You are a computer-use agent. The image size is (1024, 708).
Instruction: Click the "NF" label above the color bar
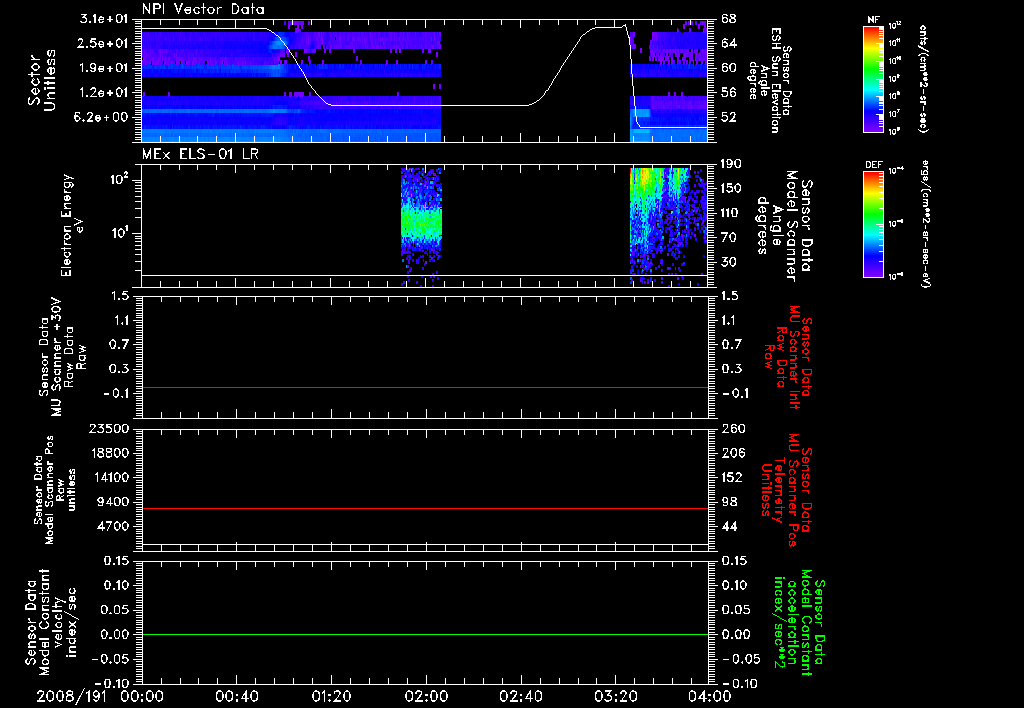(873, 20)
